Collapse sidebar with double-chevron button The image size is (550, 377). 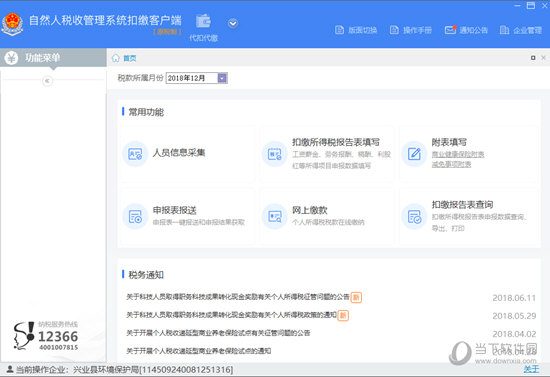[x=47, y=81]
